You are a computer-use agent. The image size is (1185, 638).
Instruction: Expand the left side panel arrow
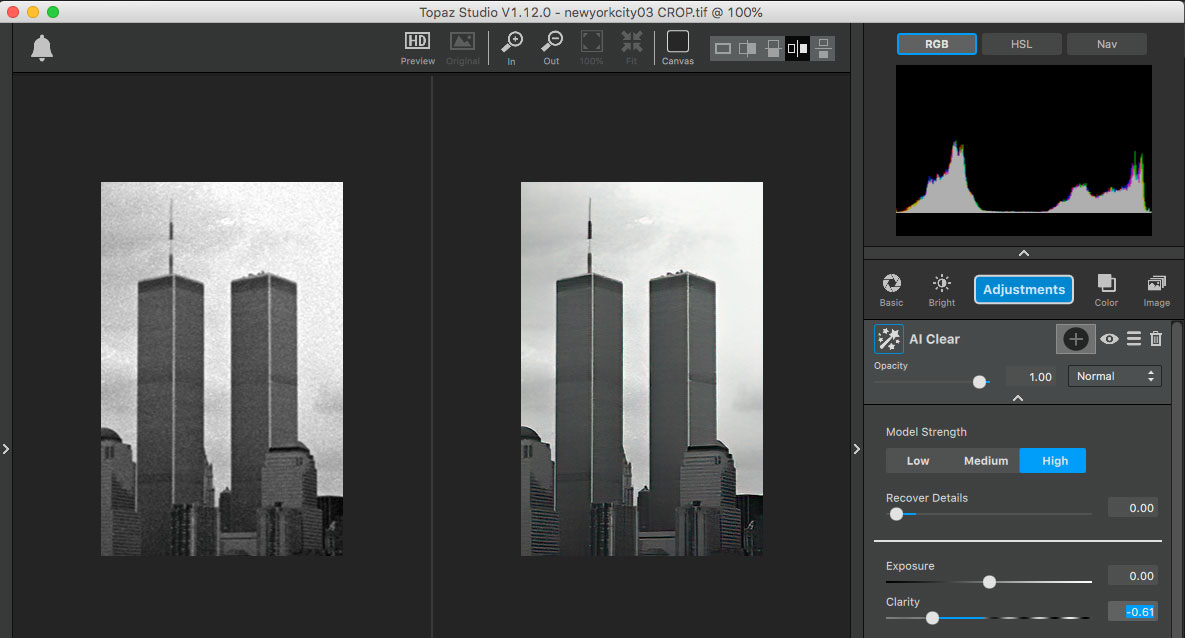coord(6,449)
